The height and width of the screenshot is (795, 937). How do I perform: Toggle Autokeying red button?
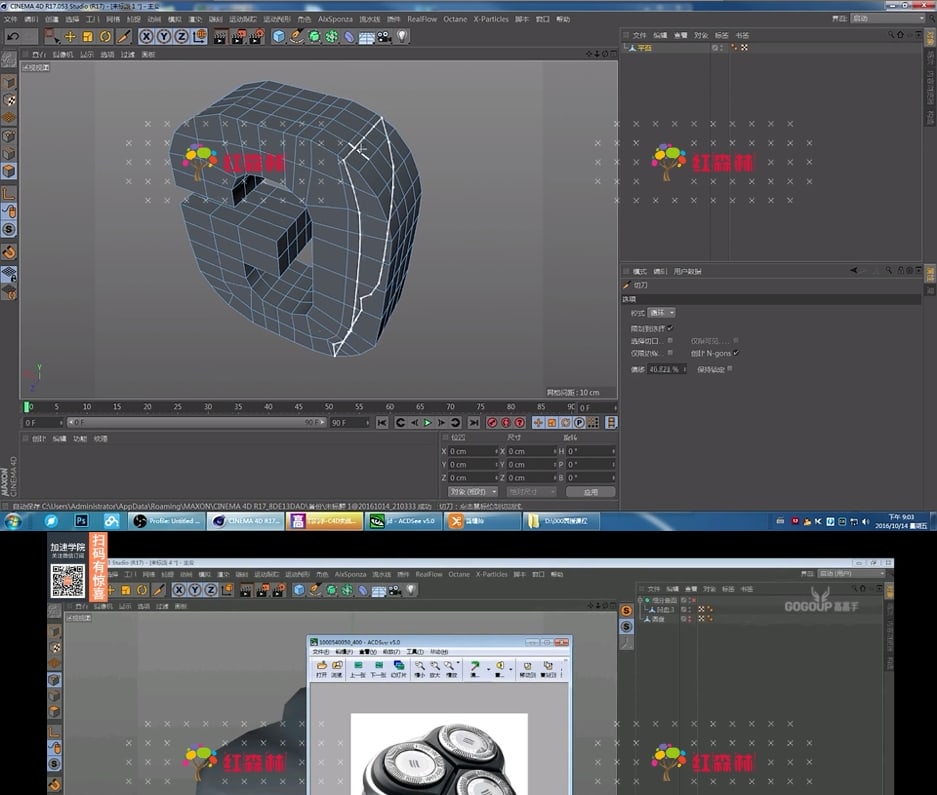click(x=506, y=423)
